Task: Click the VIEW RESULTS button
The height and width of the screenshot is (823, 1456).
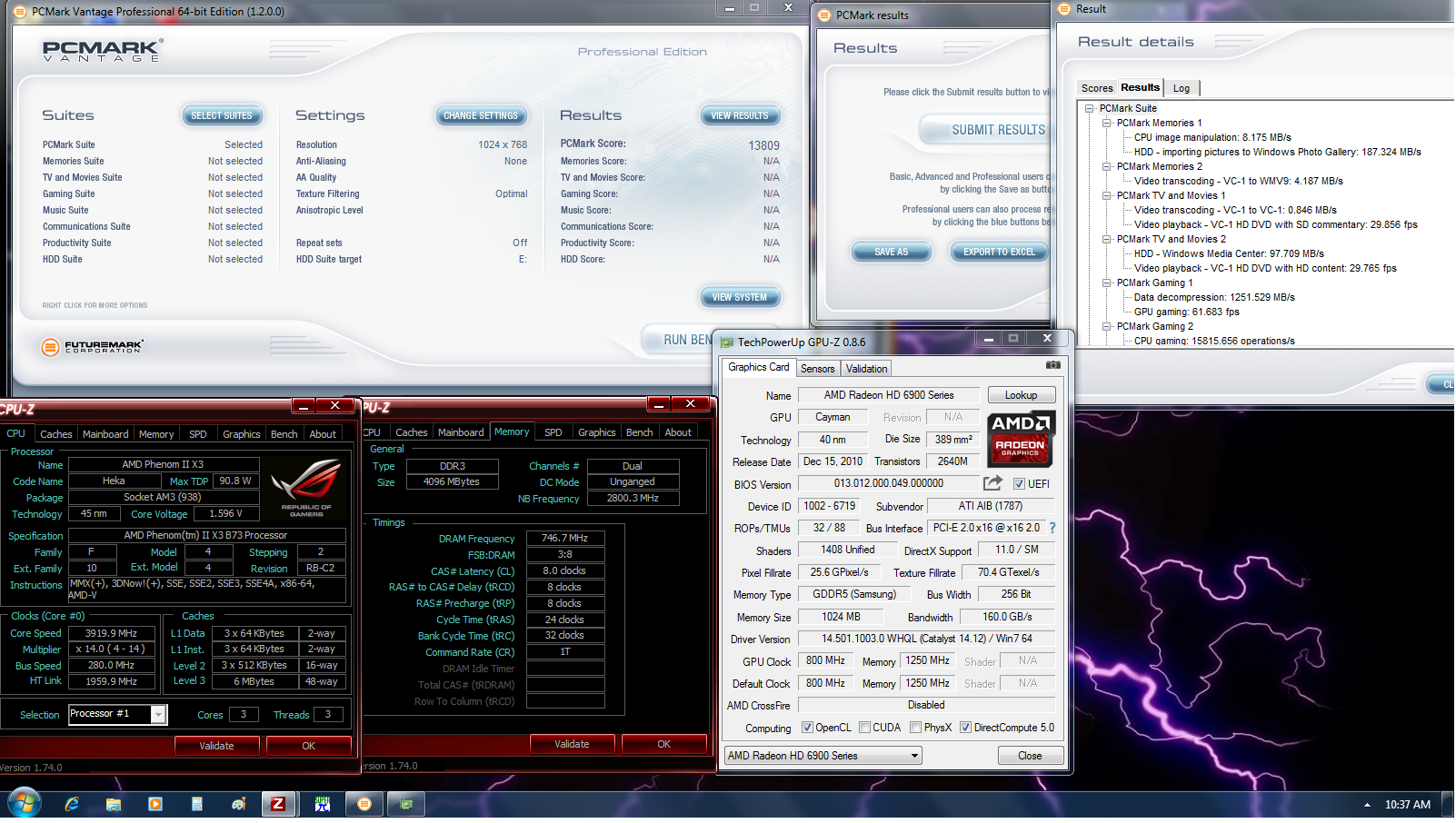Action: point(740,115)
